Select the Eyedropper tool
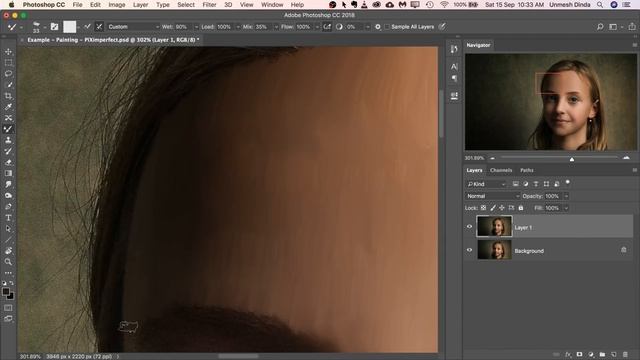The image size is (640, 360). (8, 107)
